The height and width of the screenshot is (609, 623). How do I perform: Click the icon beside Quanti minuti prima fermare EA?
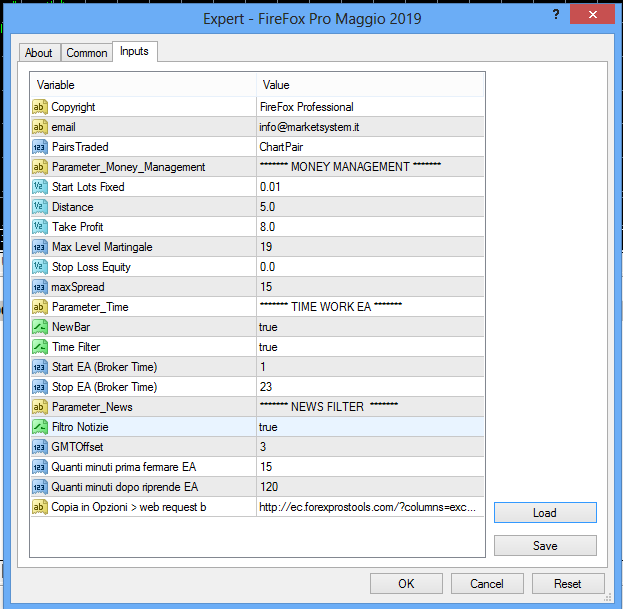(x=40, y=467)
